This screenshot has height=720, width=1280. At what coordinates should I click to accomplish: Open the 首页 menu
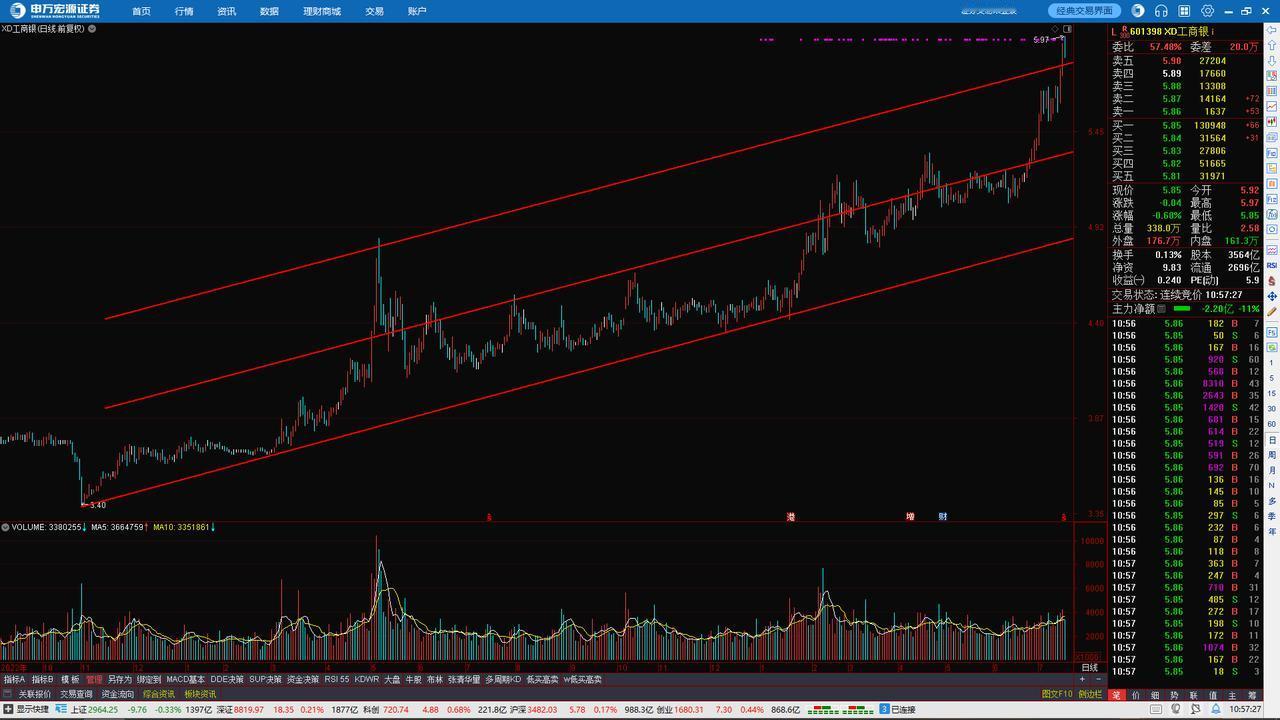(x=142, y=11)
